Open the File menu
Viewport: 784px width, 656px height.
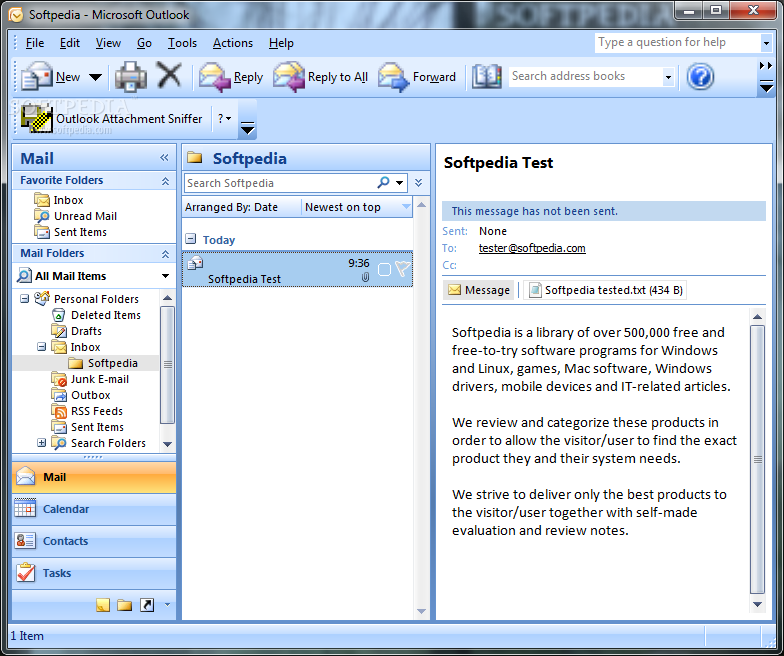point(34,43)
